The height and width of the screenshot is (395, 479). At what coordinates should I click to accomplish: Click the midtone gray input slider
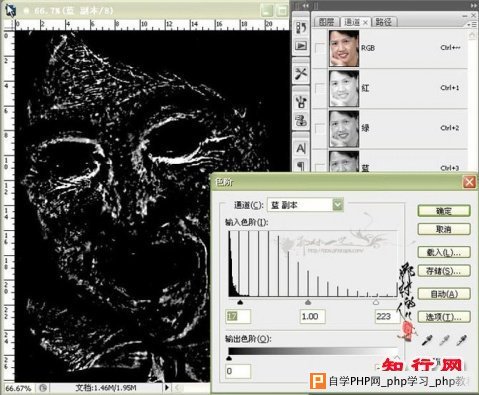pyautogui.click(x=308, y=302)
